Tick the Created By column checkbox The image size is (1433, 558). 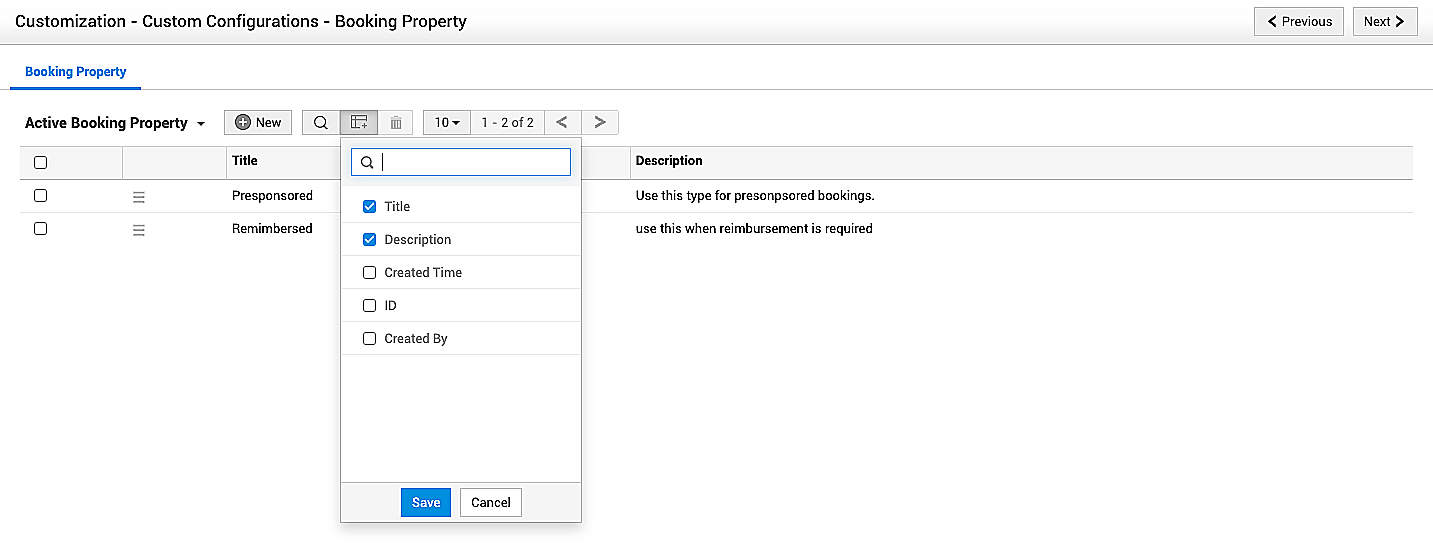pyautogui.click(x=369, y=338)
